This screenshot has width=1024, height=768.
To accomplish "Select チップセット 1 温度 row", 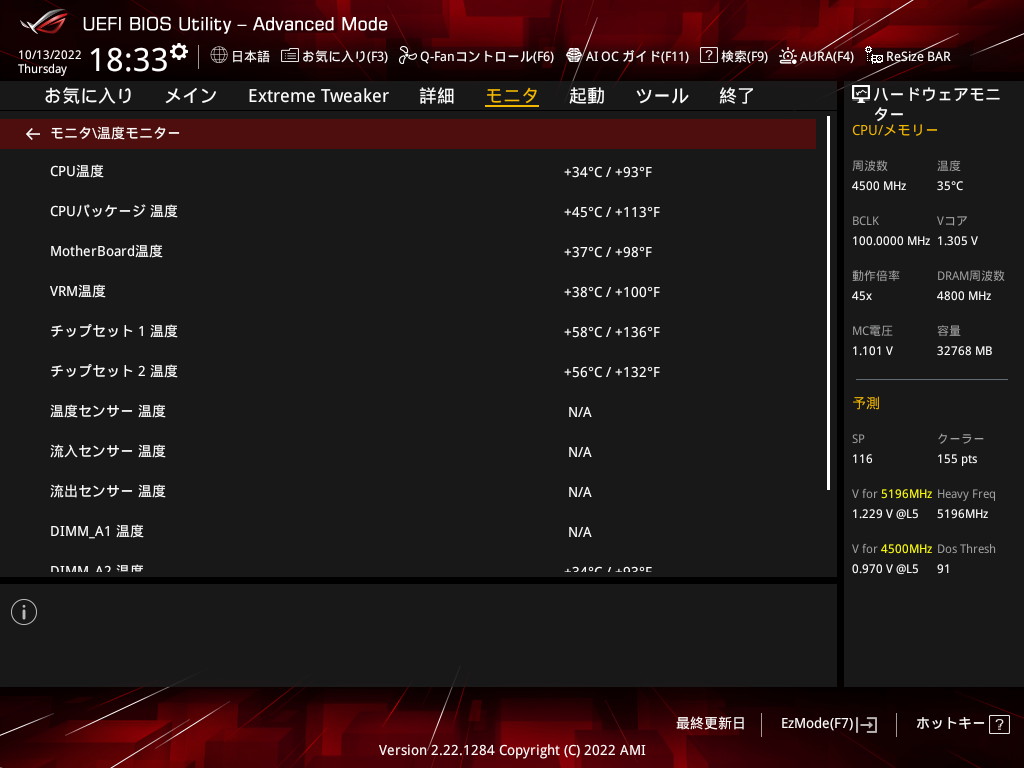I will 408,332.
